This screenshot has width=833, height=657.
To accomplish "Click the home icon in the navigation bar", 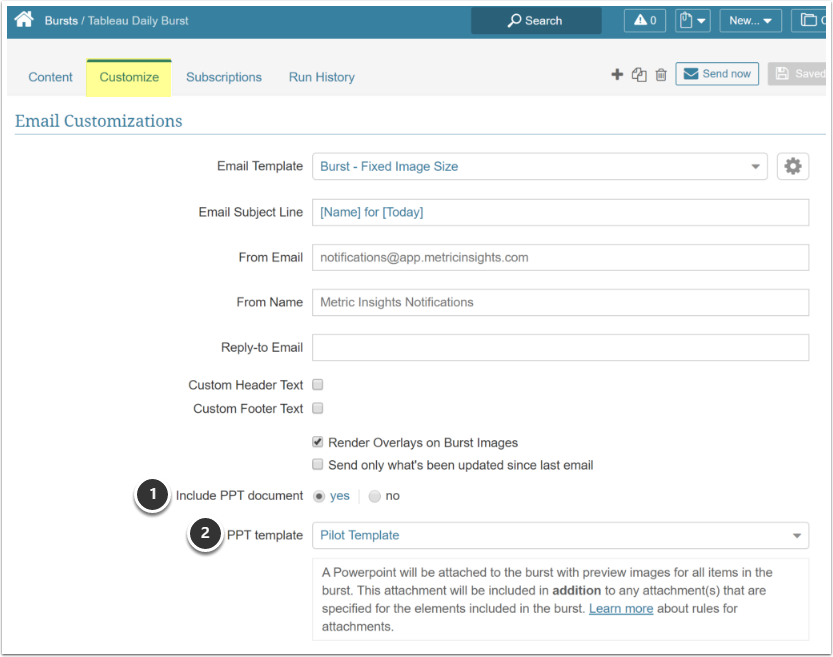I will point(23,19).
